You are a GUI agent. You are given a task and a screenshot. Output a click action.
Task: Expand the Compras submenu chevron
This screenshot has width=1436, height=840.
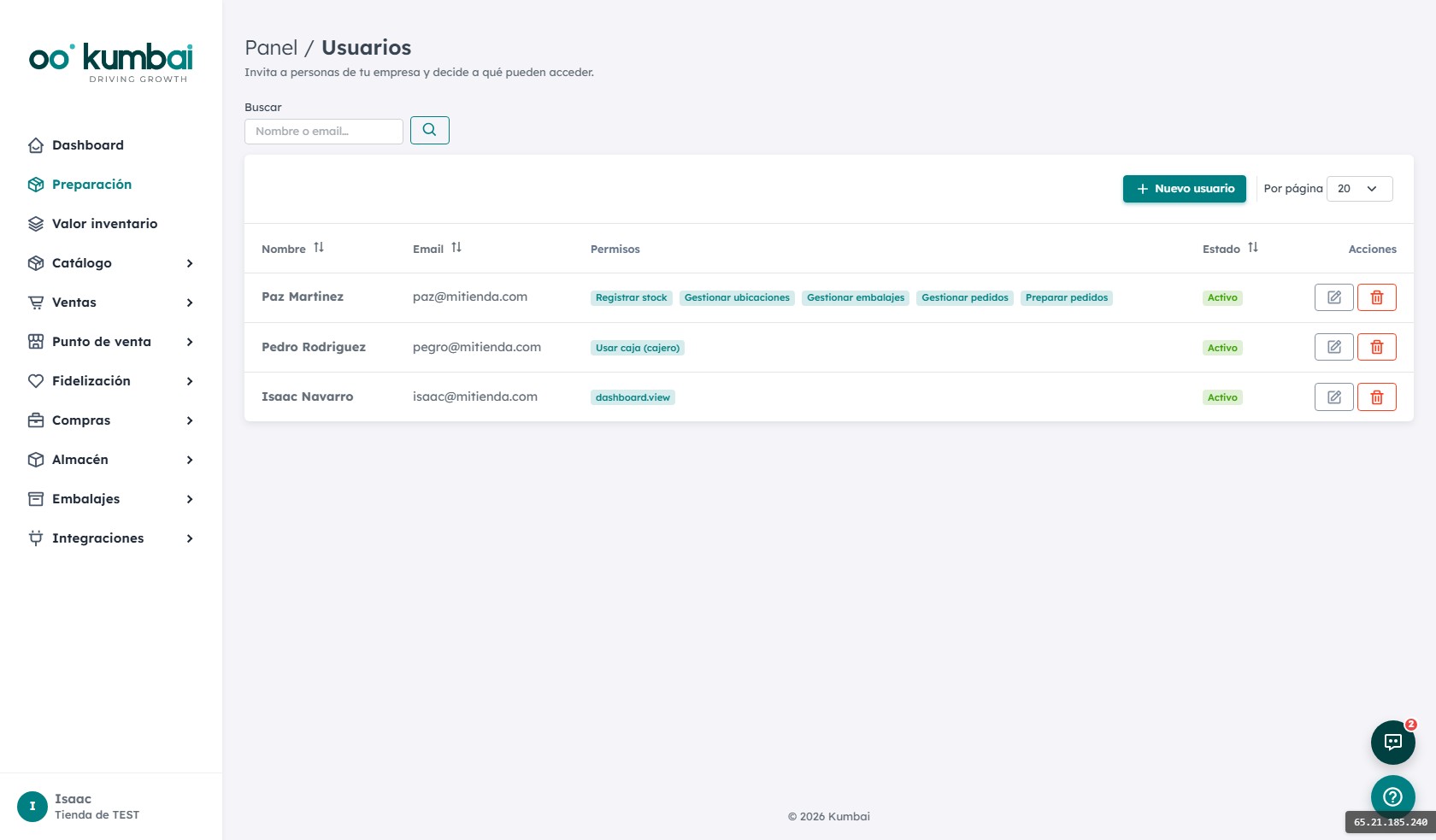190,420
